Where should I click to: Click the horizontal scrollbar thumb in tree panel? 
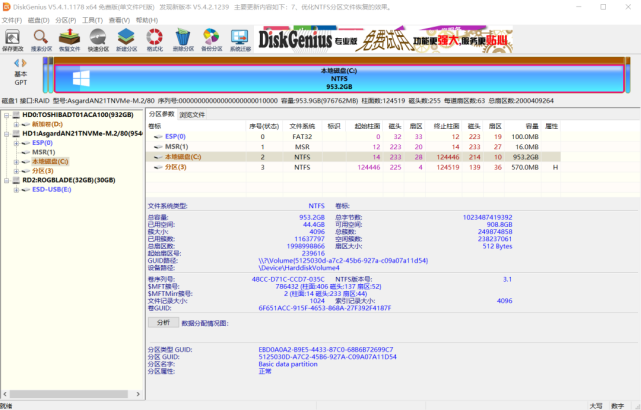(69, 394)
